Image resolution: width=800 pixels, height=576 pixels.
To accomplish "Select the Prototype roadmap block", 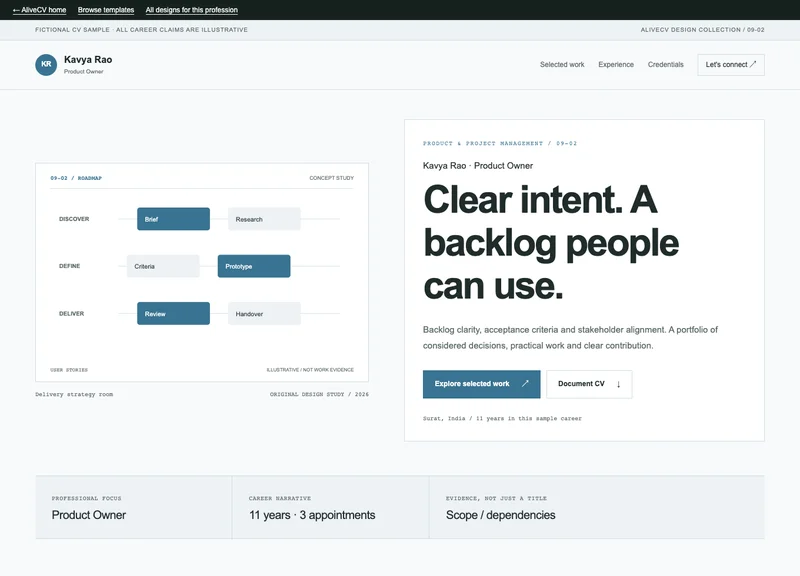I will 254,266.
